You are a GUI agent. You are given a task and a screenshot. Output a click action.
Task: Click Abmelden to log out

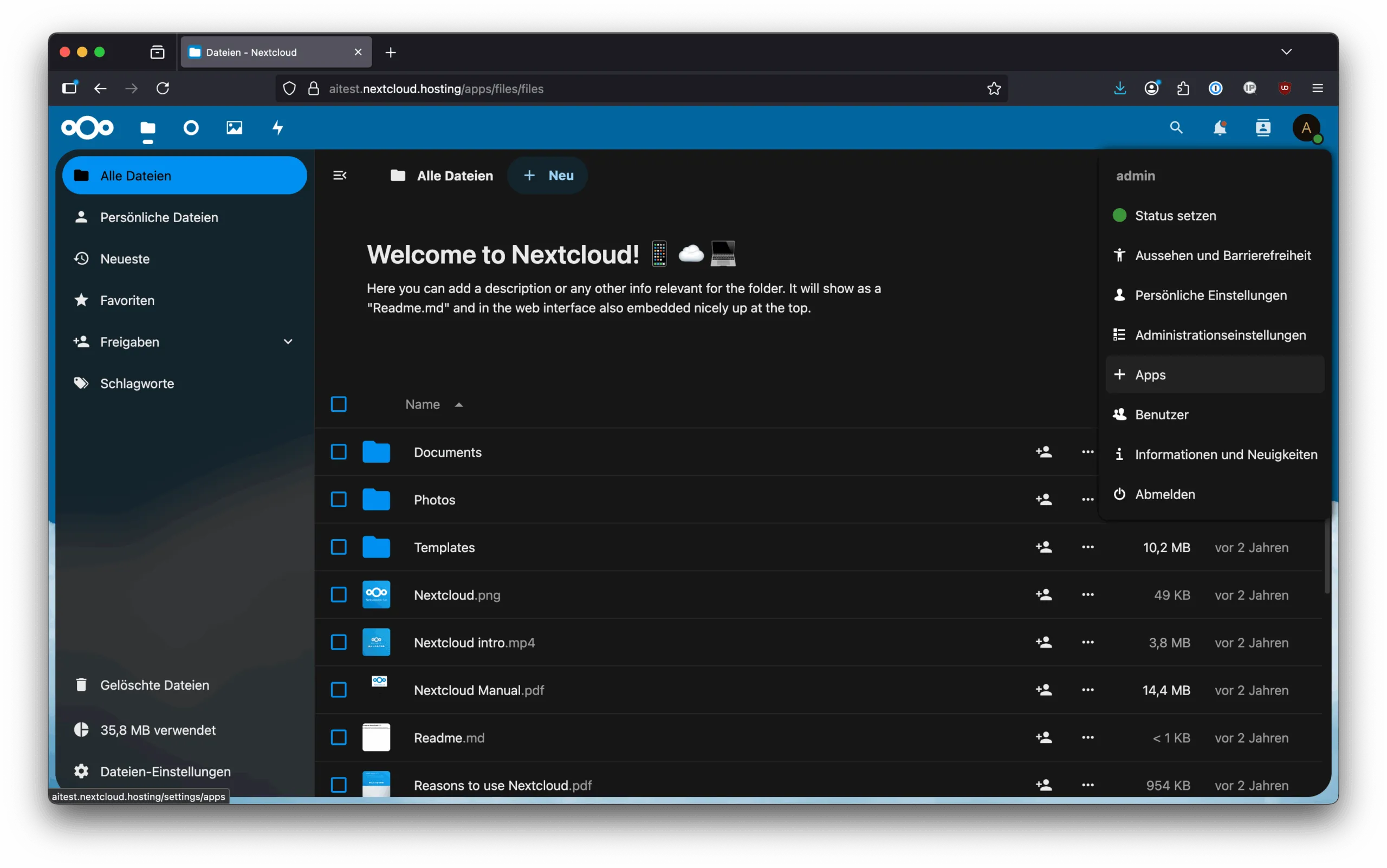[1215, 495]
